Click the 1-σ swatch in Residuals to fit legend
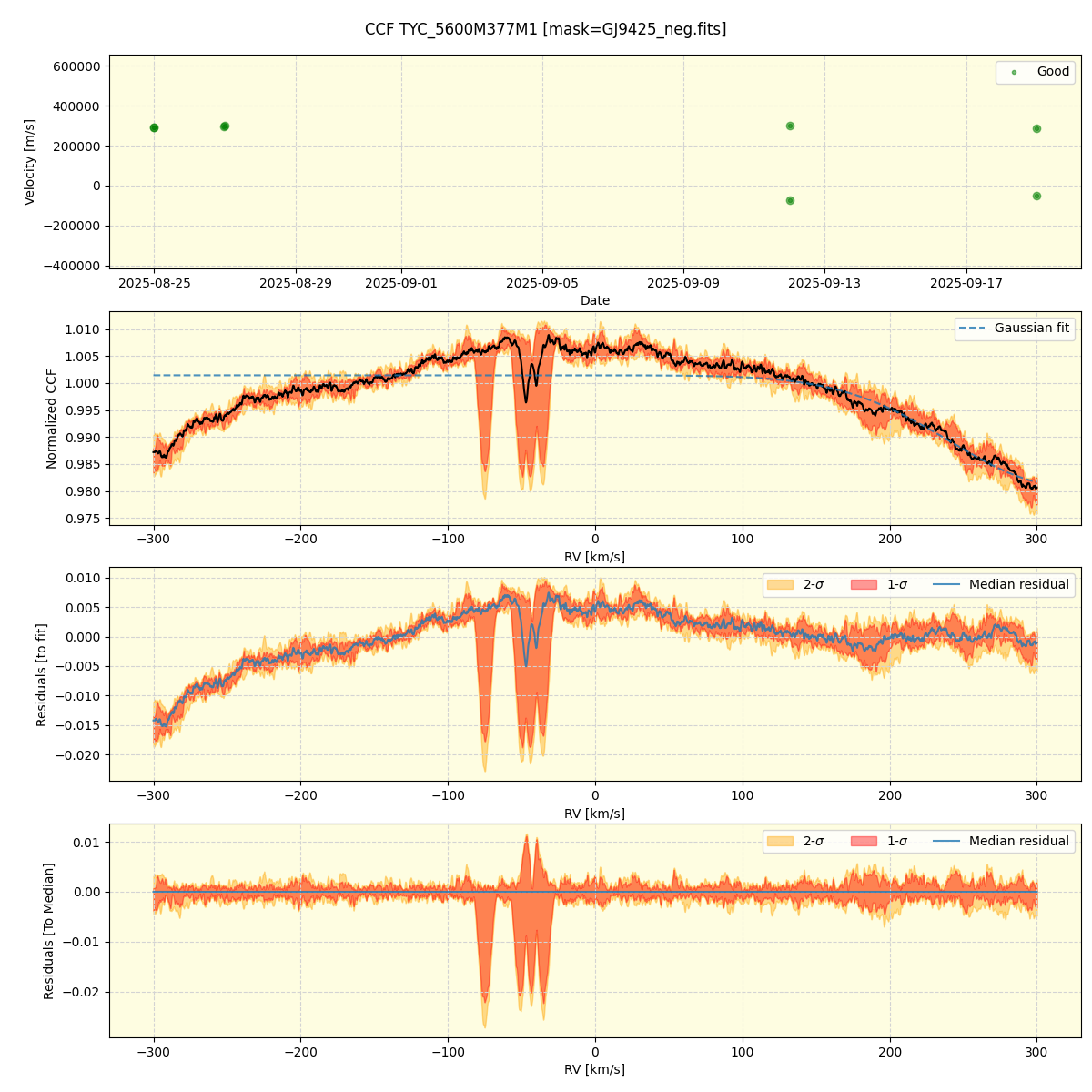Viewport: 1092px width, 1092px height. click(x=864, y=585)
